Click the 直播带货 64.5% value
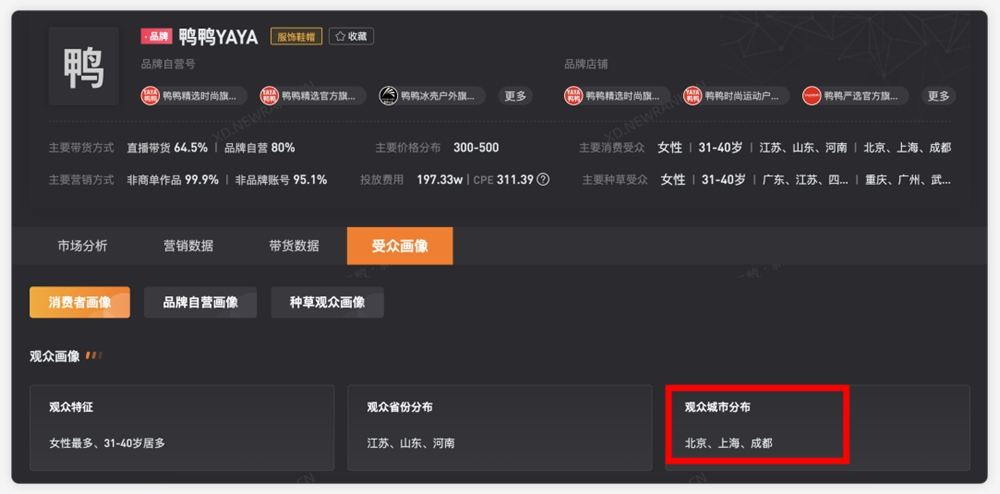Screen dimensions: 1000x494 coord(167,148)
